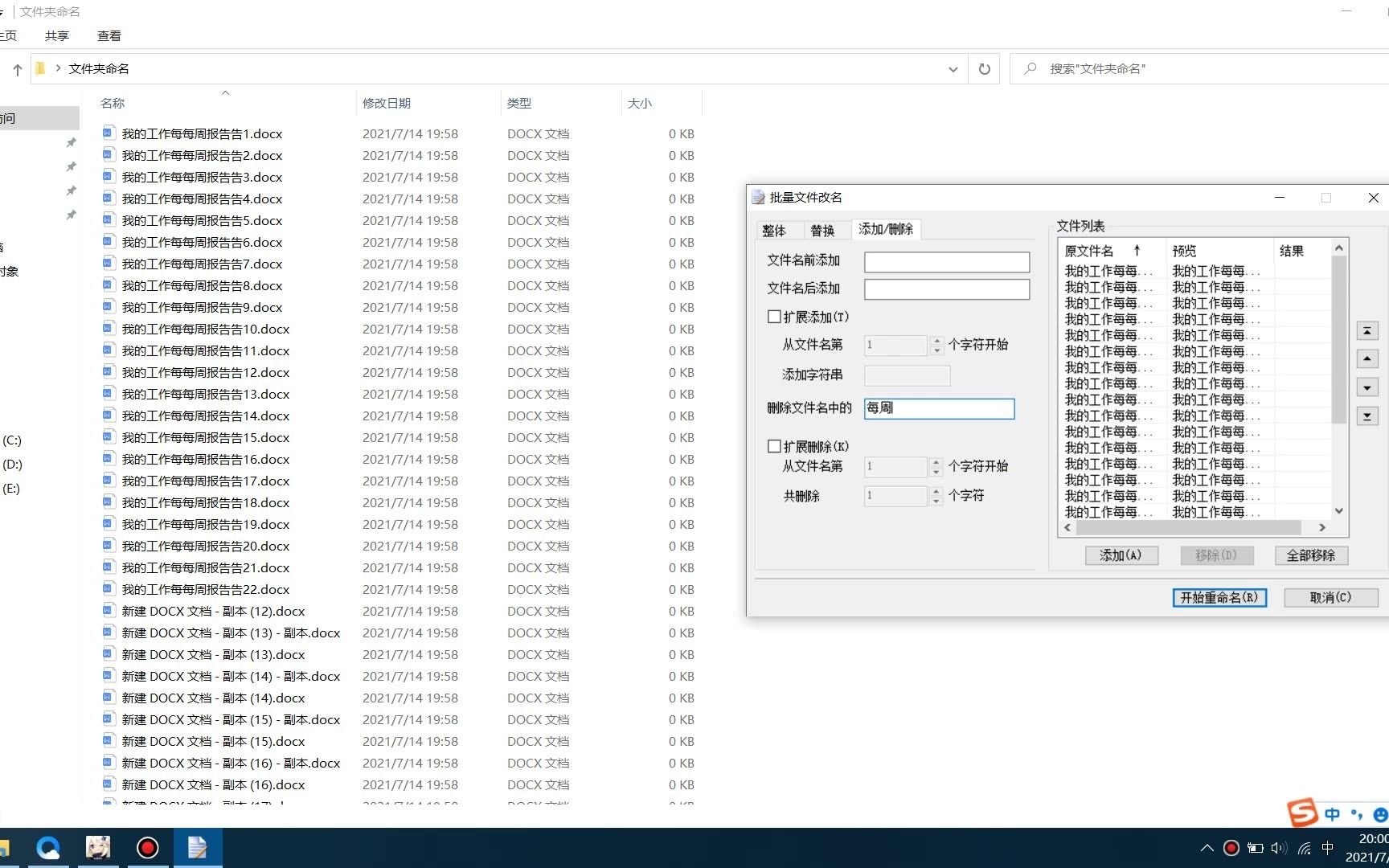Move selected file down with down-arrow icon
The width and height of the screenshot is (1389, 868).
pos(1367,387)
